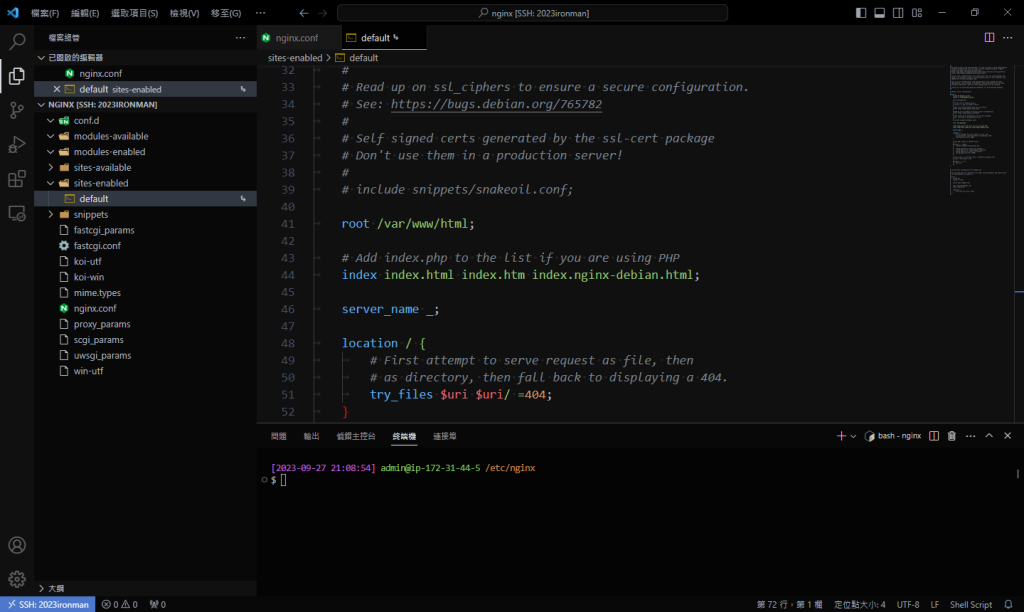
Task: Toggle the secondary side bar
Action: [x=898, y=12]
